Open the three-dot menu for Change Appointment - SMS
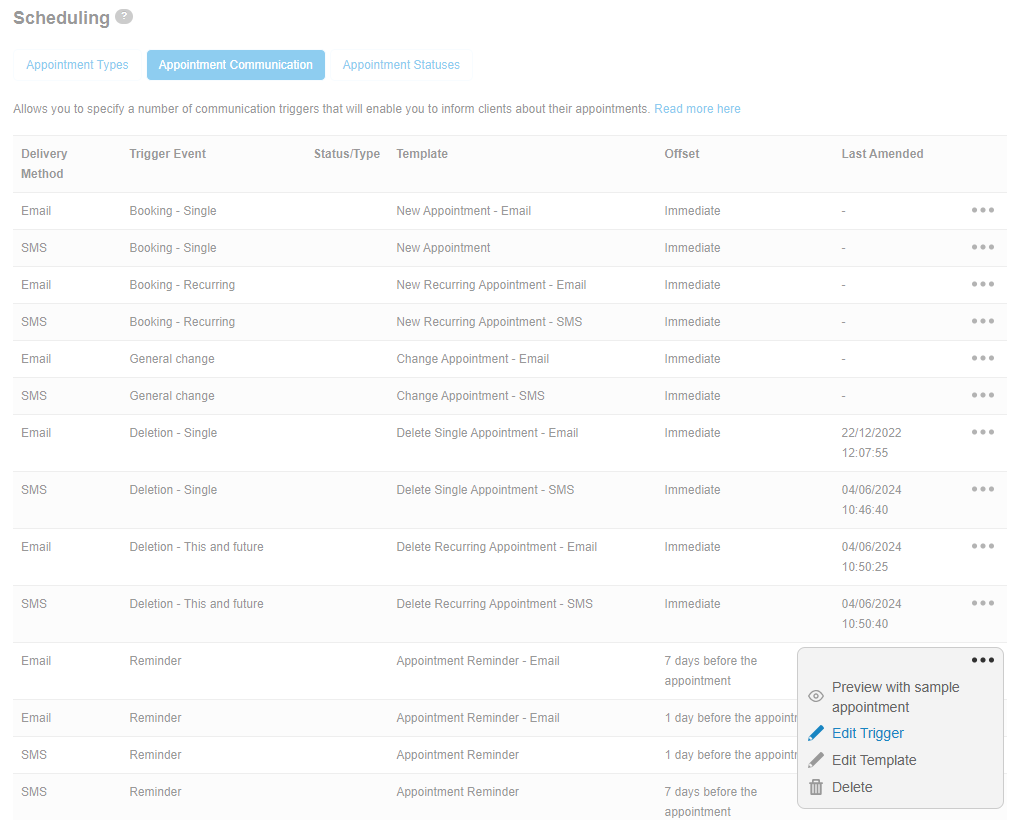 983,395
